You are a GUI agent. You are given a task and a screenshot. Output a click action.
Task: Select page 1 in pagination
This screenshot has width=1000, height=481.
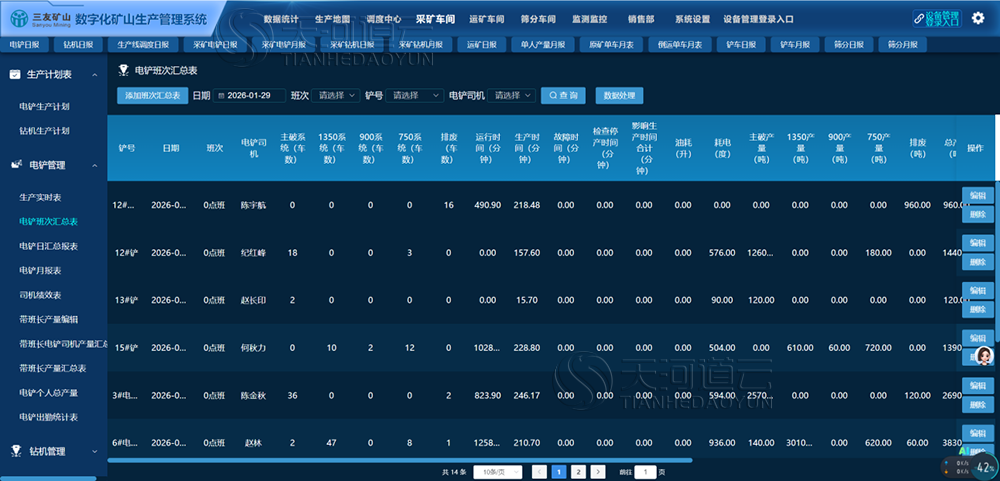pos(559,471)
